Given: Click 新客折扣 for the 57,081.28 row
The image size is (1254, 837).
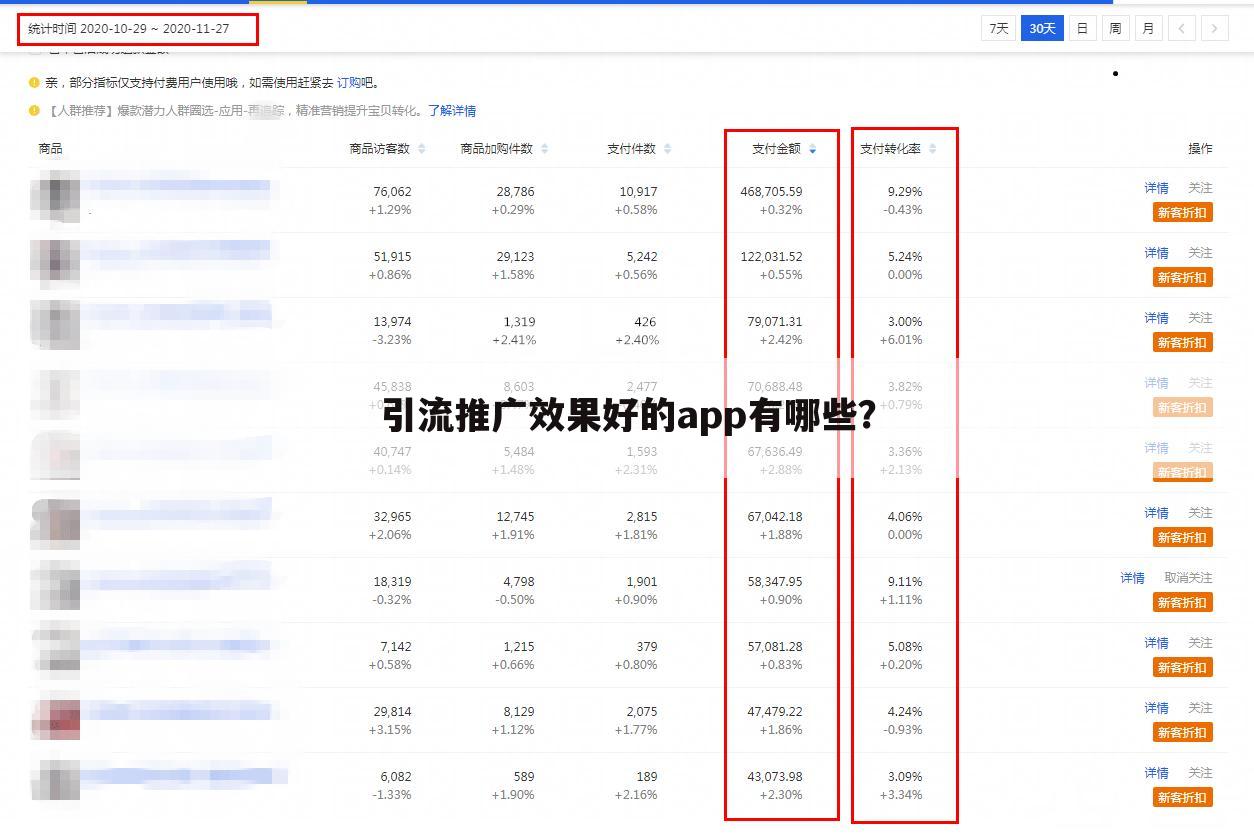Looking at the screenshot, I should point(1183,667).
